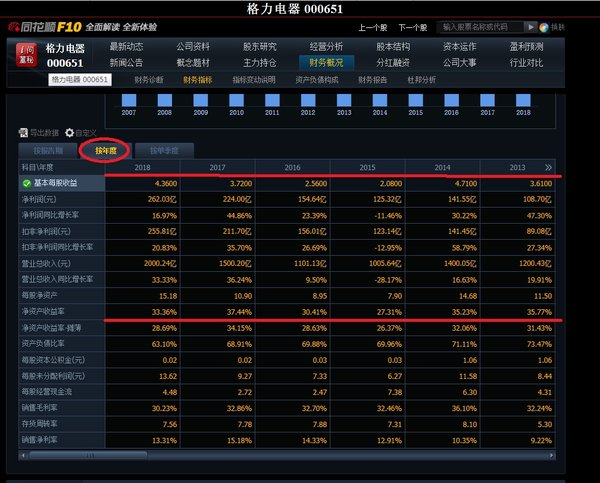Switch to the 按报告期 tab
This screenshot has width=600, height=483.
point(48,151)
